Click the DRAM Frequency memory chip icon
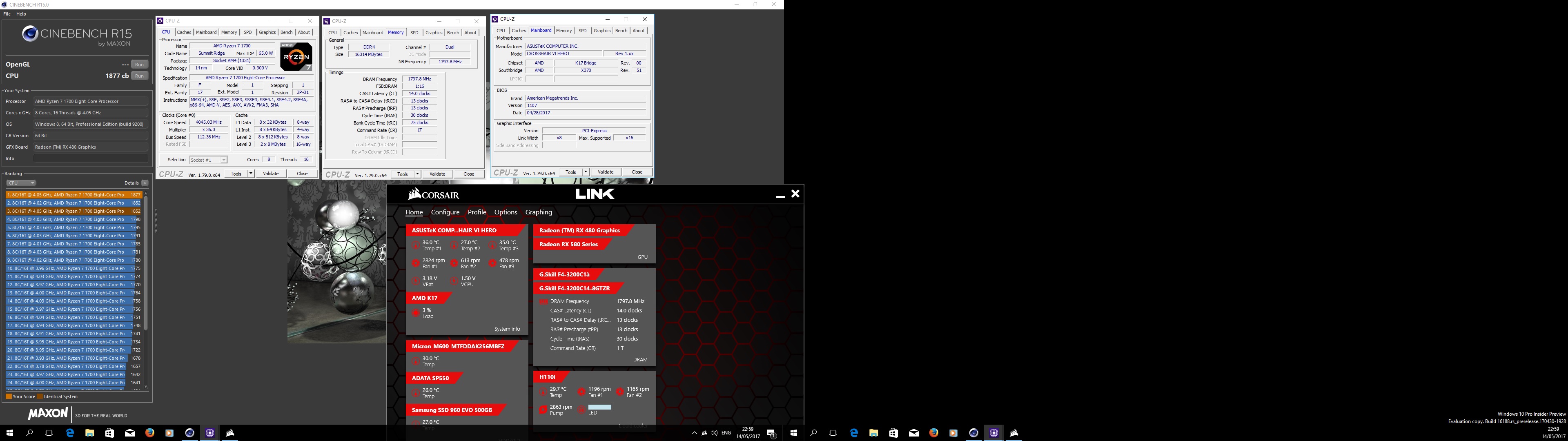 [543, 301]
